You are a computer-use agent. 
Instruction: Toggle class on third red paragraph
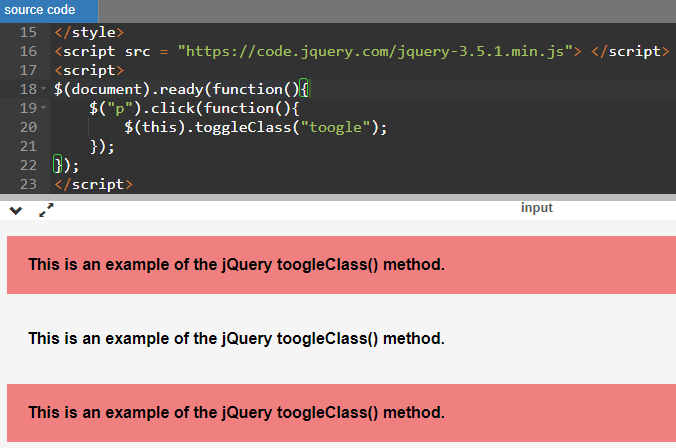point(341,413)
